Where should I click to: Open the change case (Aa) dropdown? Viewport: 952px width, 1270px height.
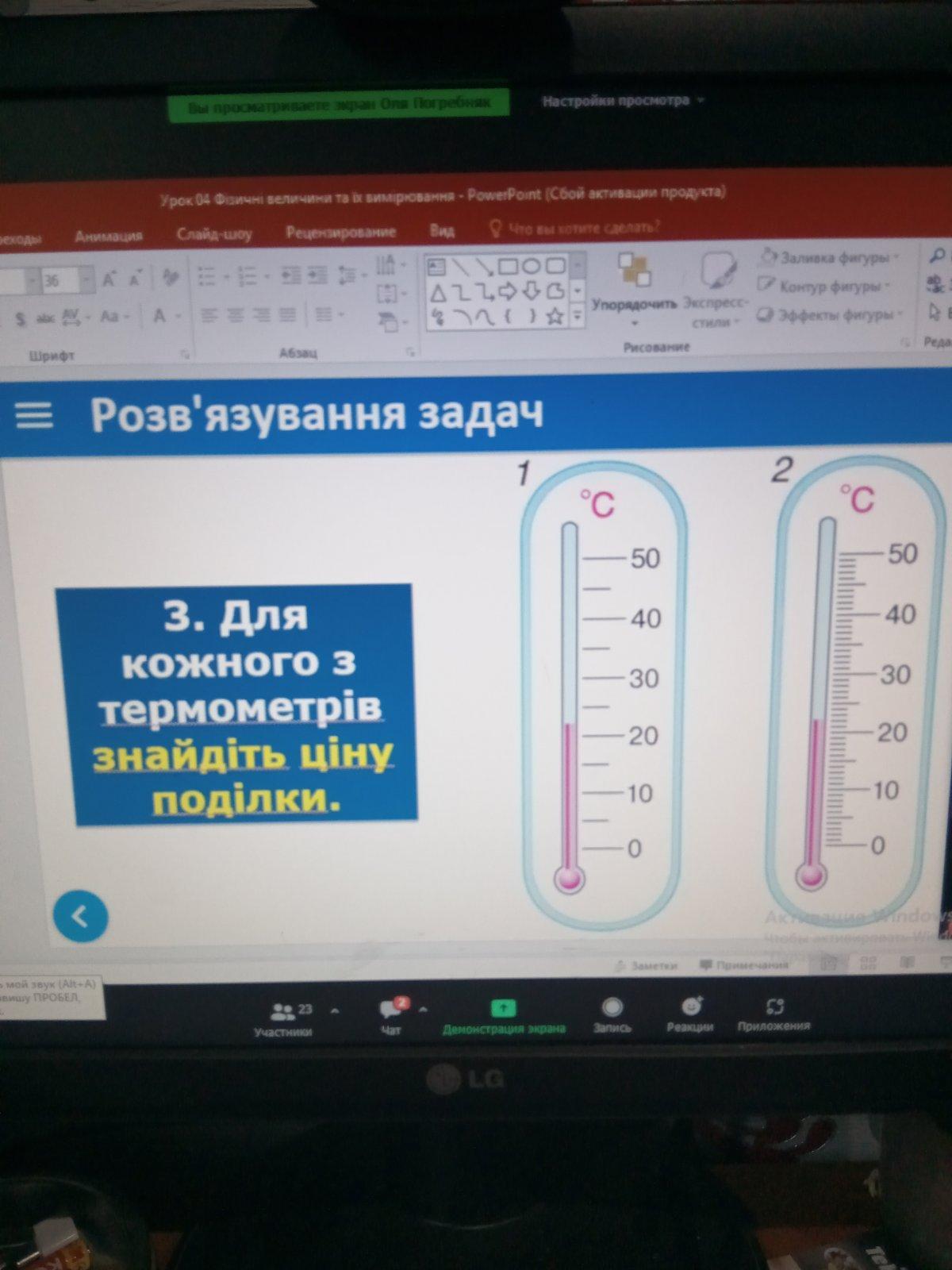pyautogui.click(x=114, y=317)
